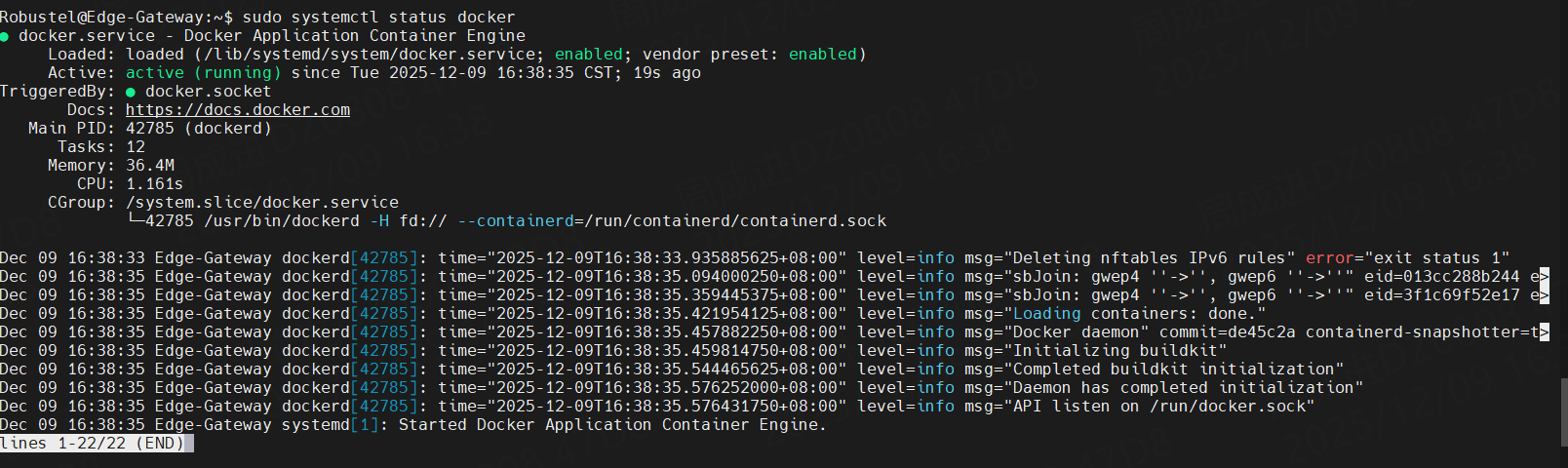
Task: Click "Started Docker Application Container Engine" systemd line
Action: click(611, 425)
